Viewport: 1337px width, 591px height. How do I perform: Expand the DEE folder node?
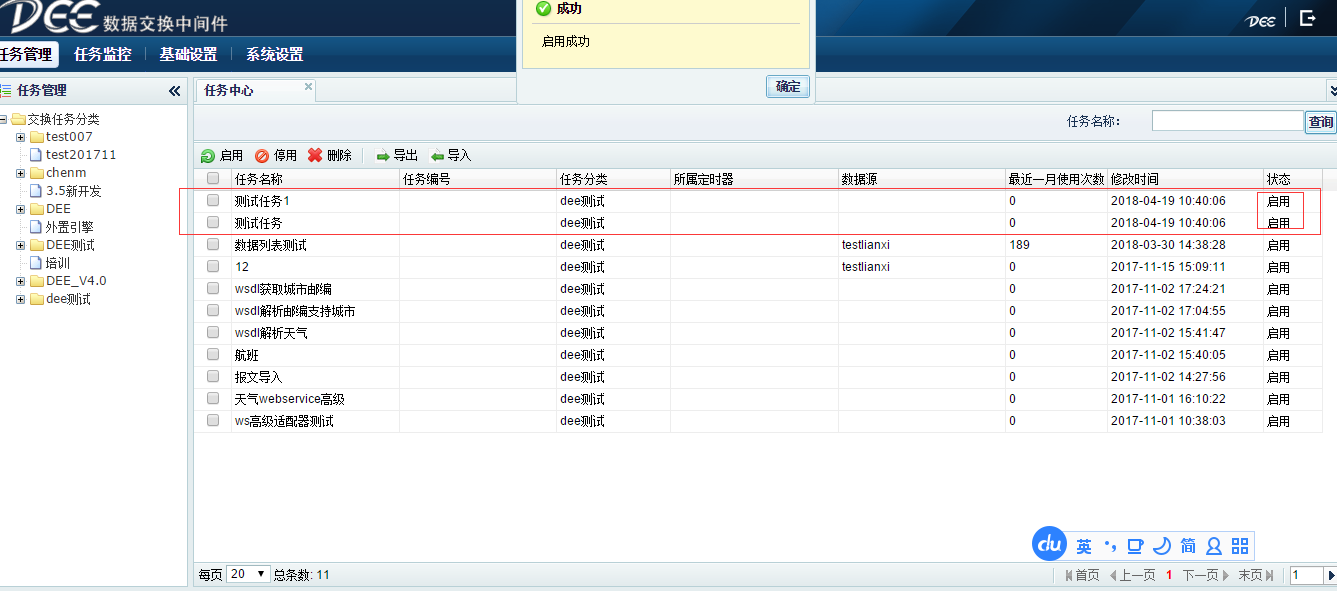click(x=20, y=209)
